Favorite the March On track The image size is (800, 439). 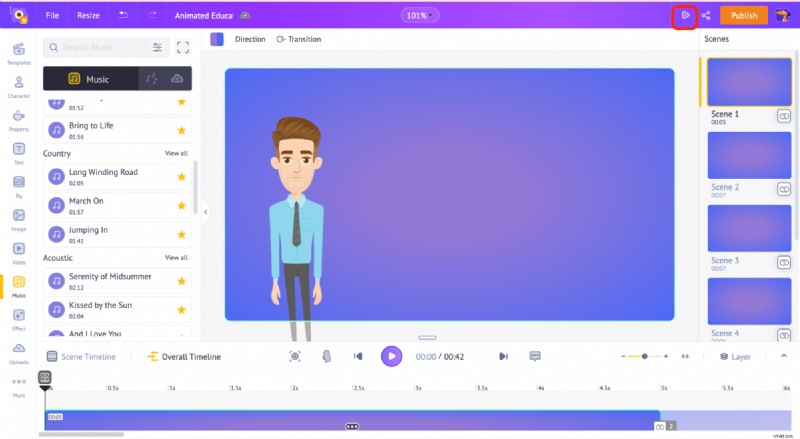point(181,206)
